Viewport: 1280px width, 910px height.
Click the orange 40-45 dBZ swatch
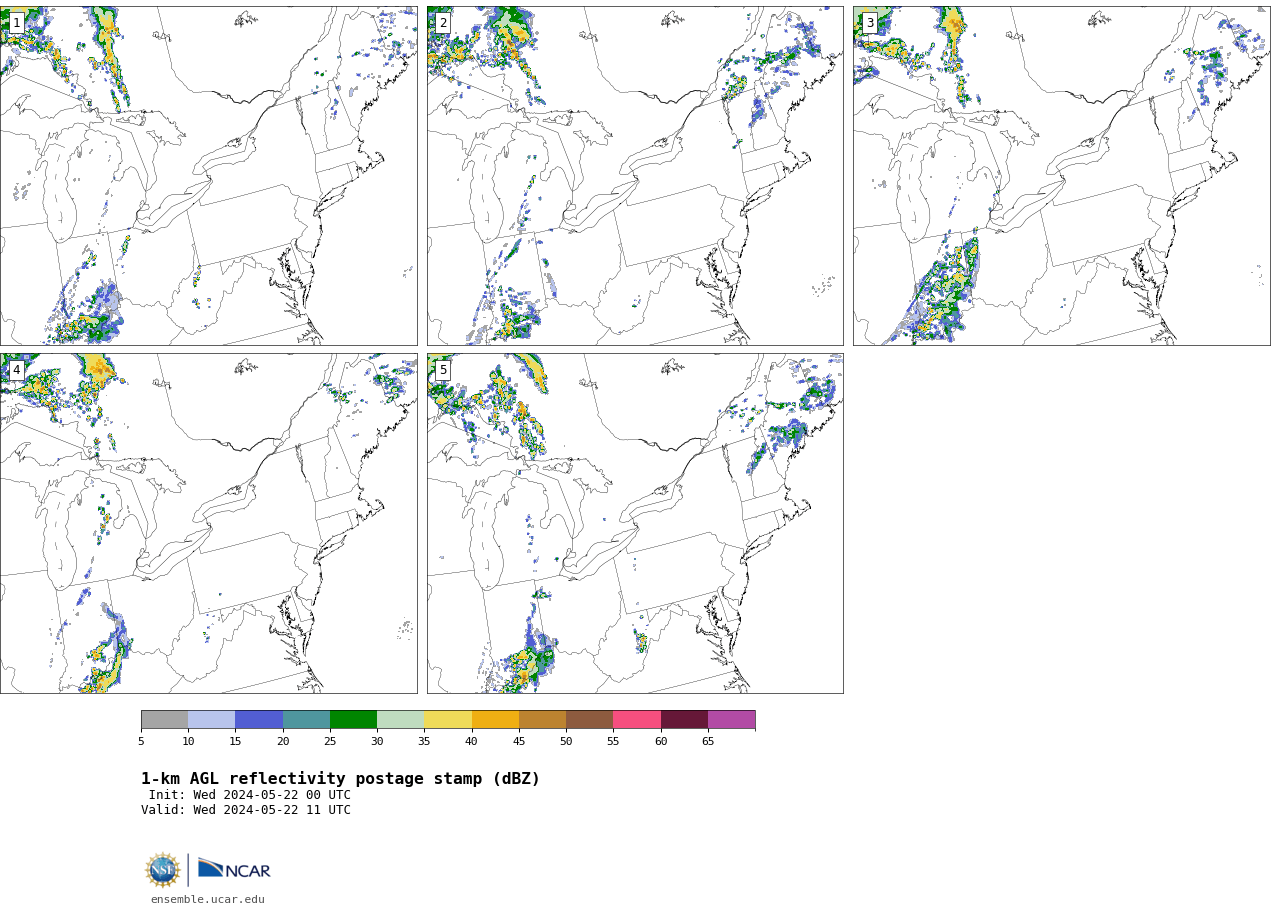tap(495, 720)
